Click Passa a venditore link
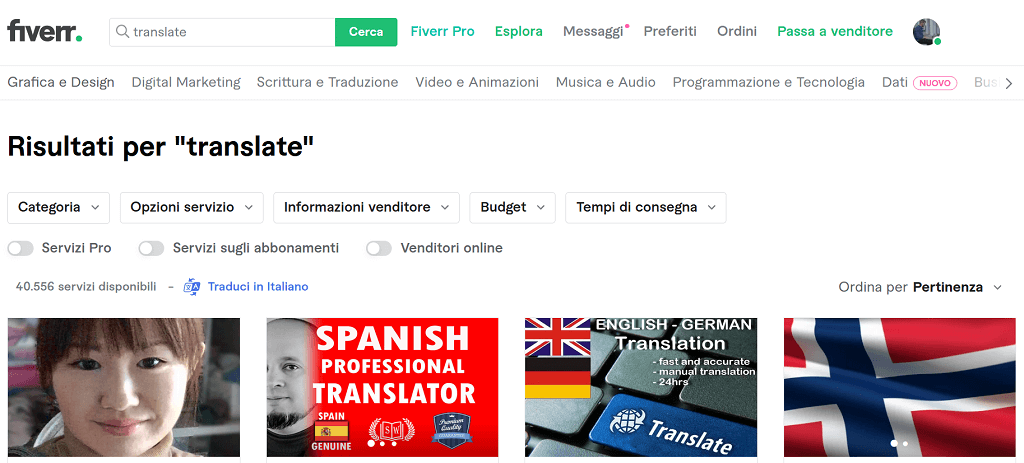This screenshot has height=463, width=1024. (x=835, y=31)
